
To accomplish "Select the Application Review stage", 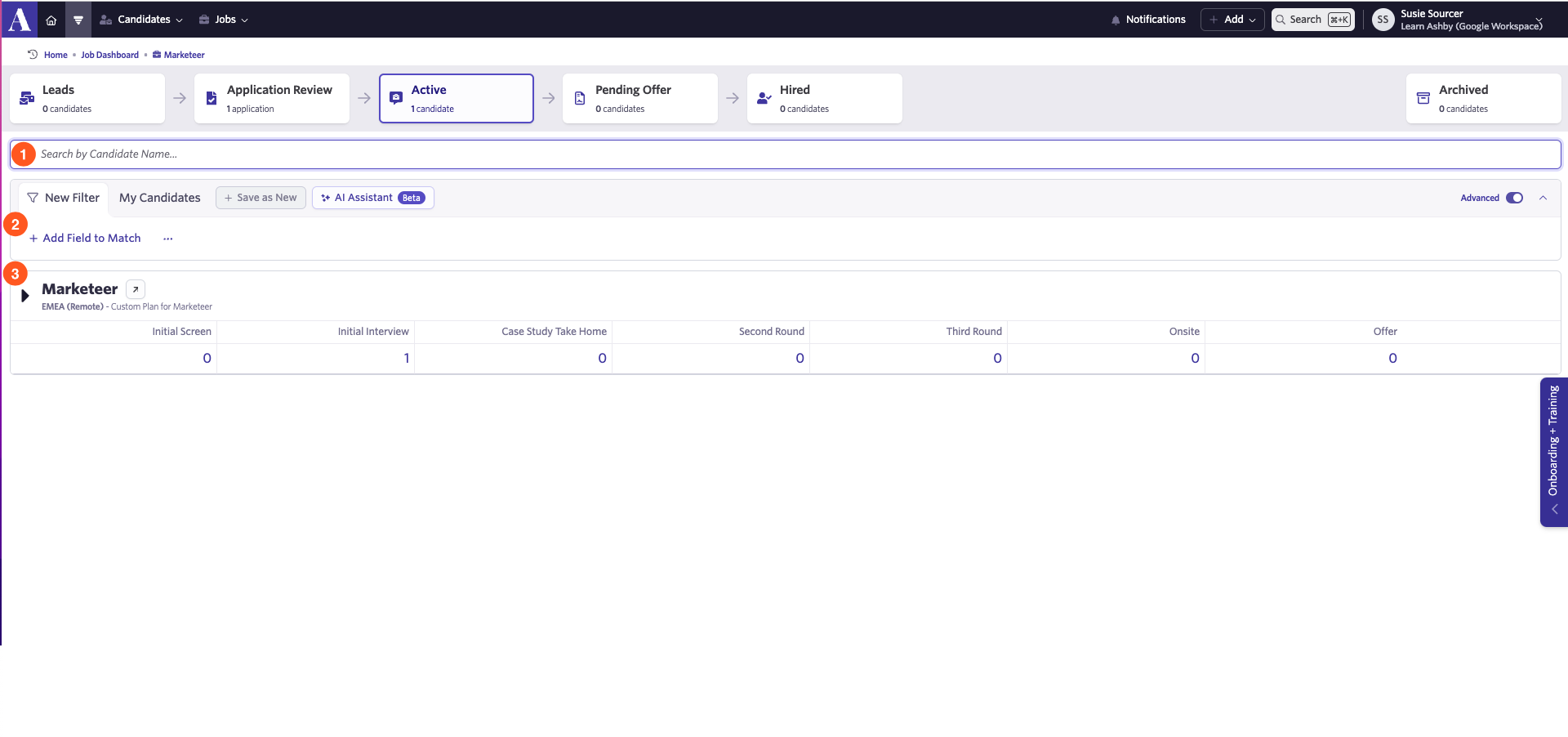I will pos(272,98).
